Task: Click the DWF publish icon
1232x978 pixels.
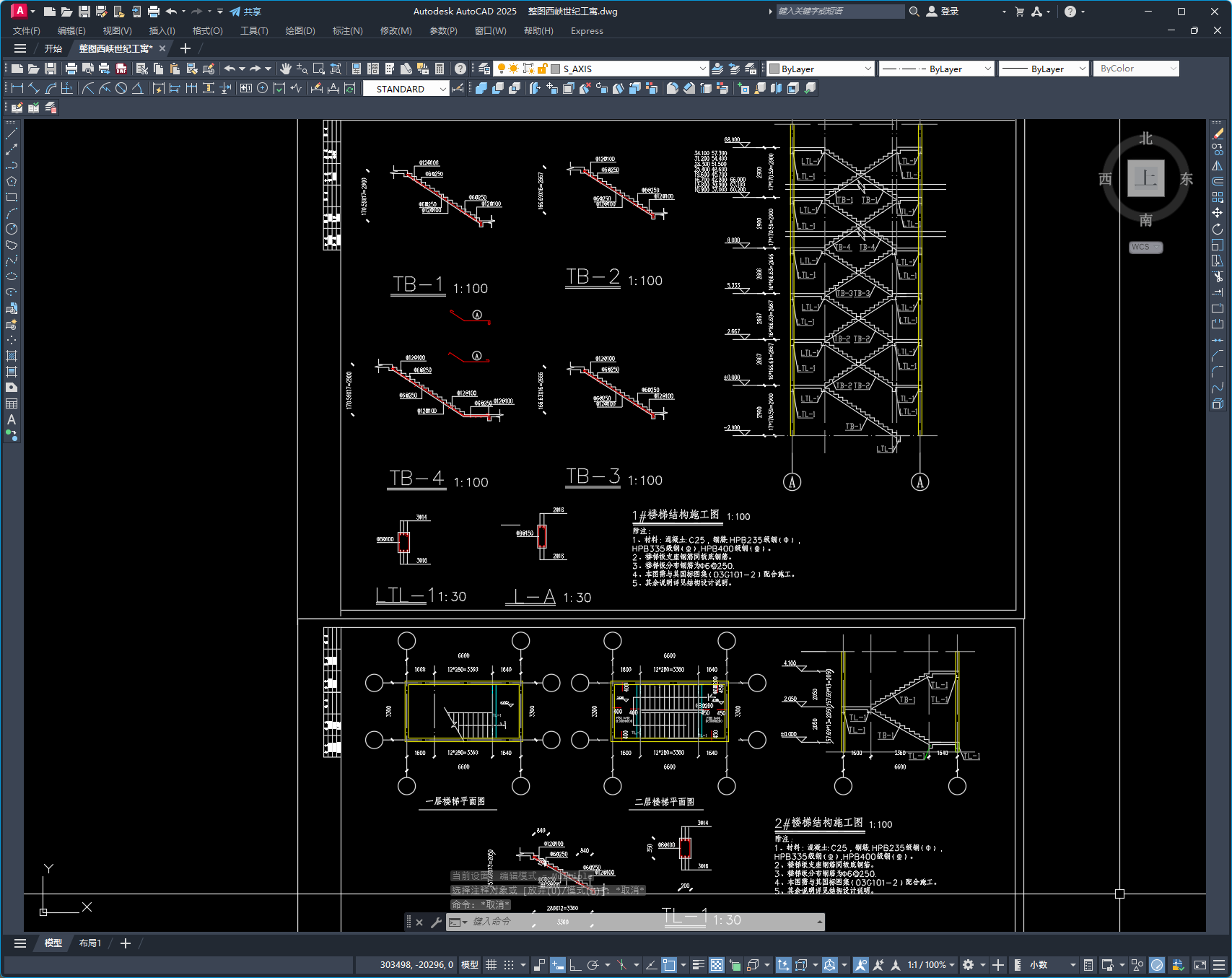Action: point(121,69)
